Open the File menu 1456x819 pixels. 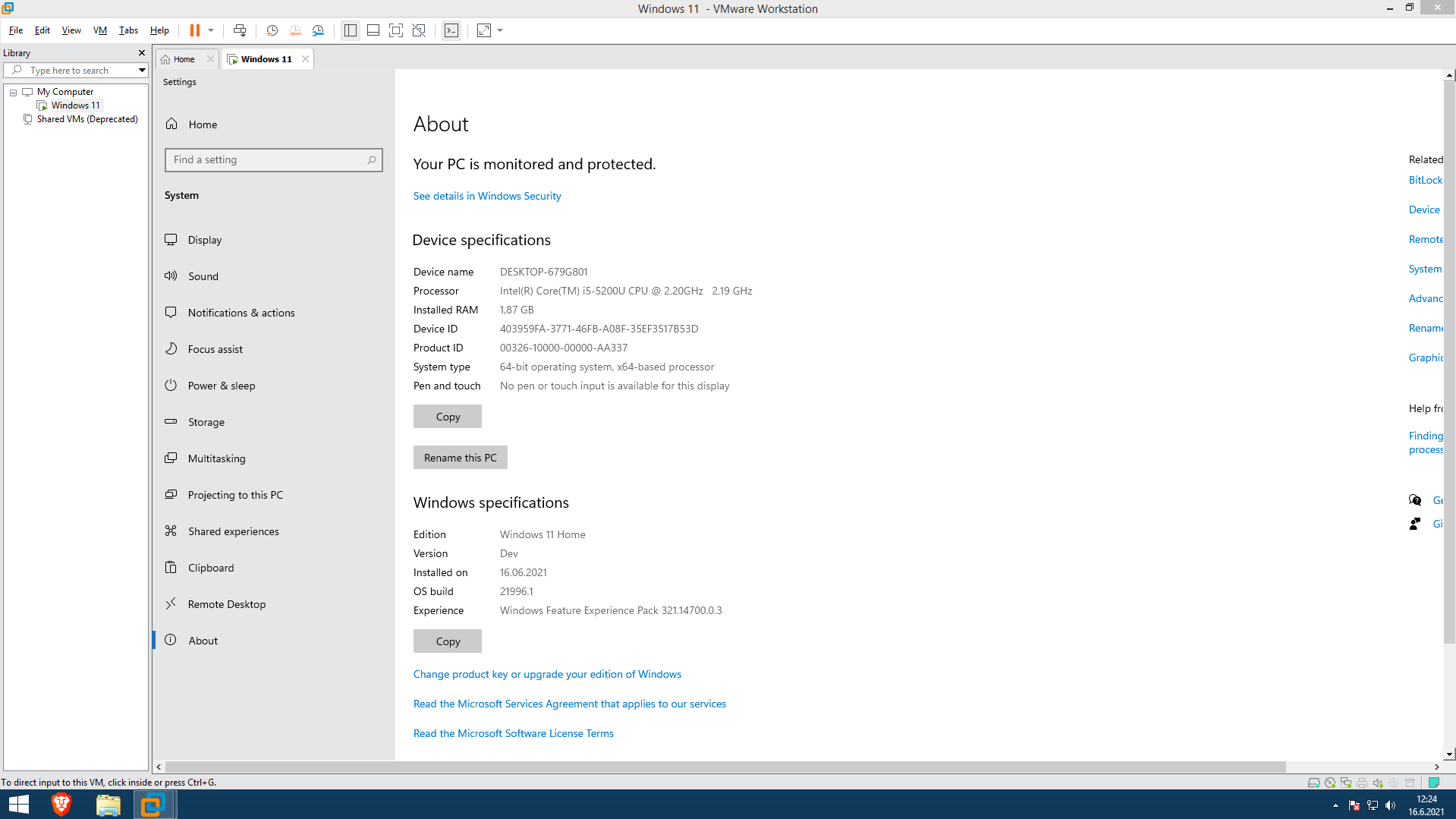(16, 30)
